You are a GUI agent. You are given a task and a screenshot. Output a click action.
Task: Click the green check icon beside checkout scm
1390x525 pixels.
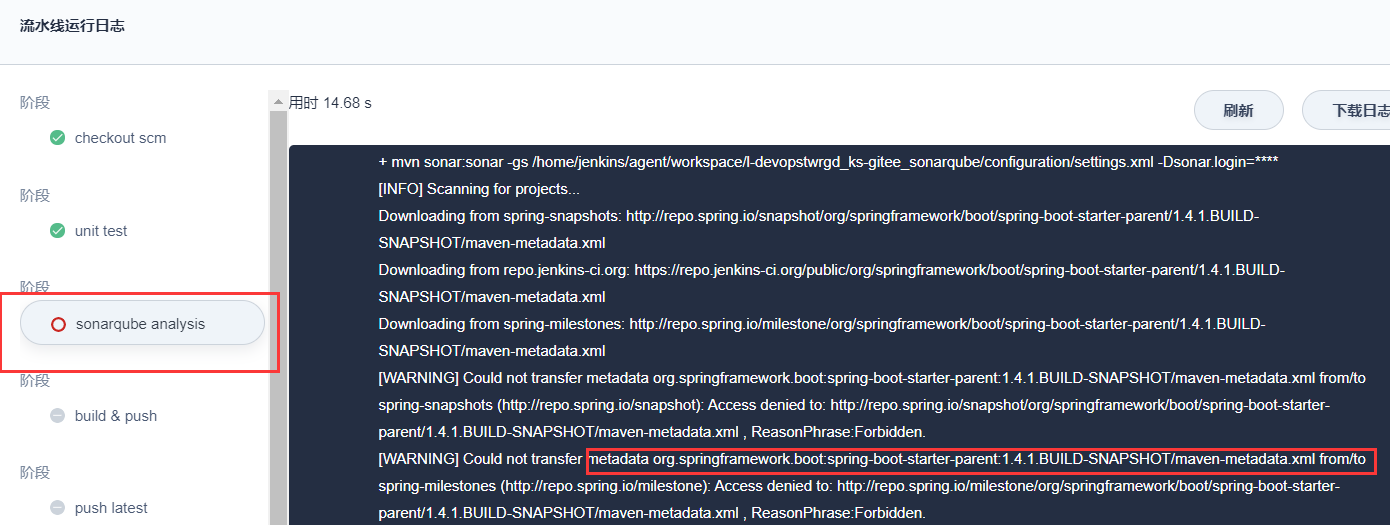(58, 138)
